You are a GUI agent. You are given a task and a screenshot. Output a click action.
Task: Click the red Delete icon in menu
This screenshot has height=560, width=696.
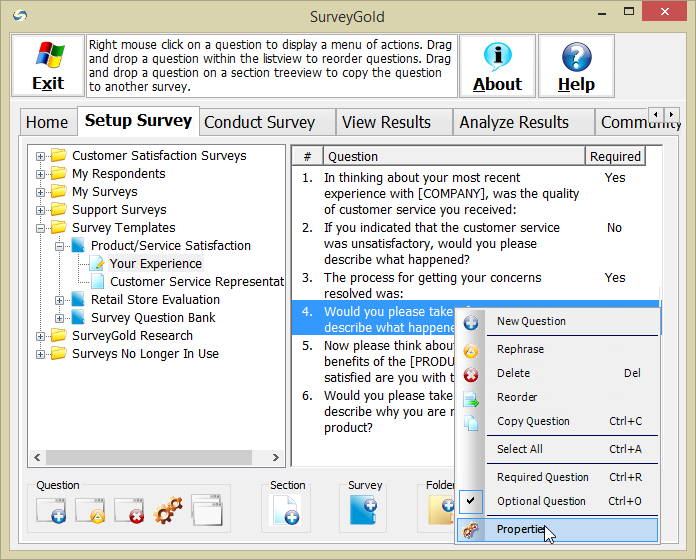(x=471, y=375)
